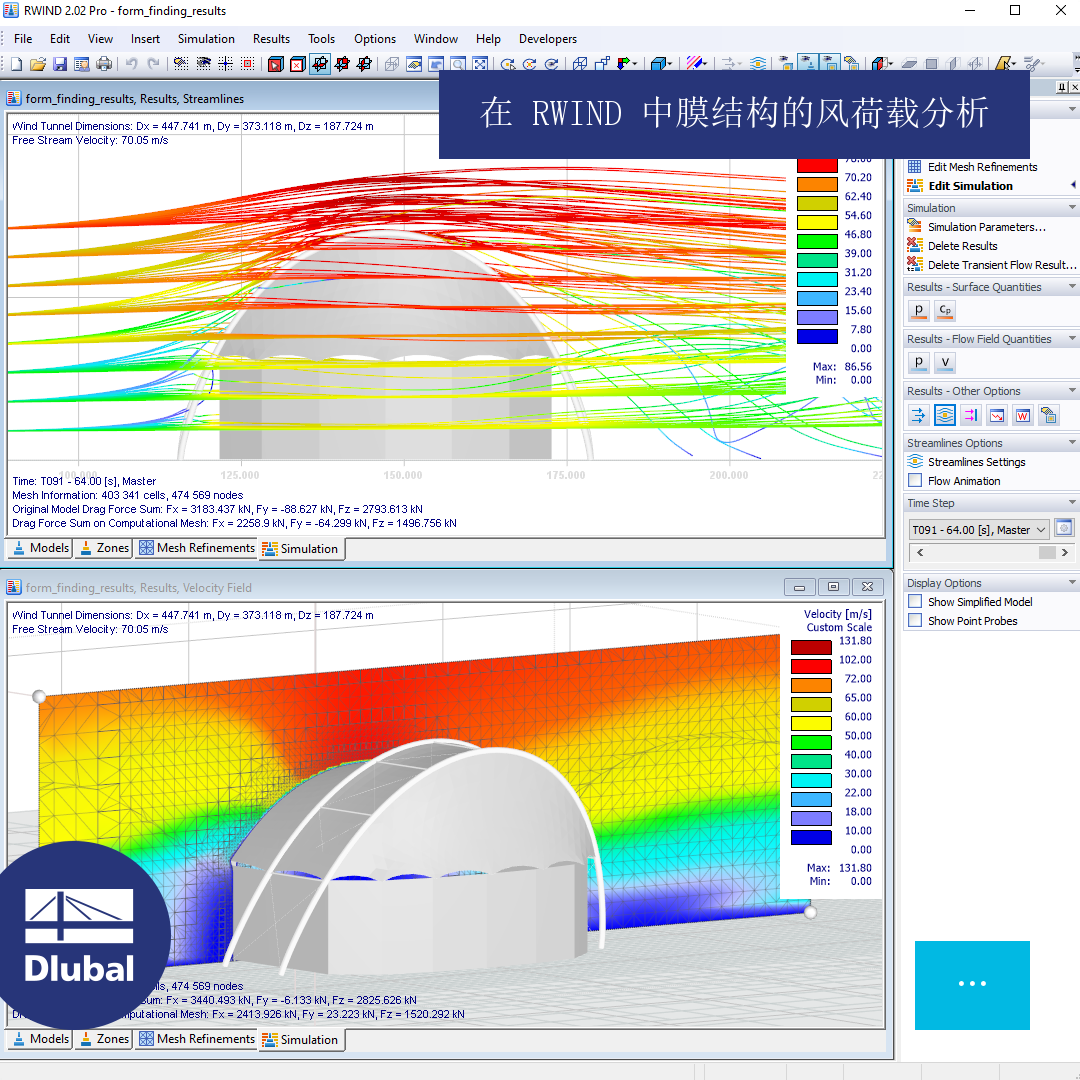1080x1080 pixels.
Task: Save the model with the floppy icon
Action: (x=60, y=64)
